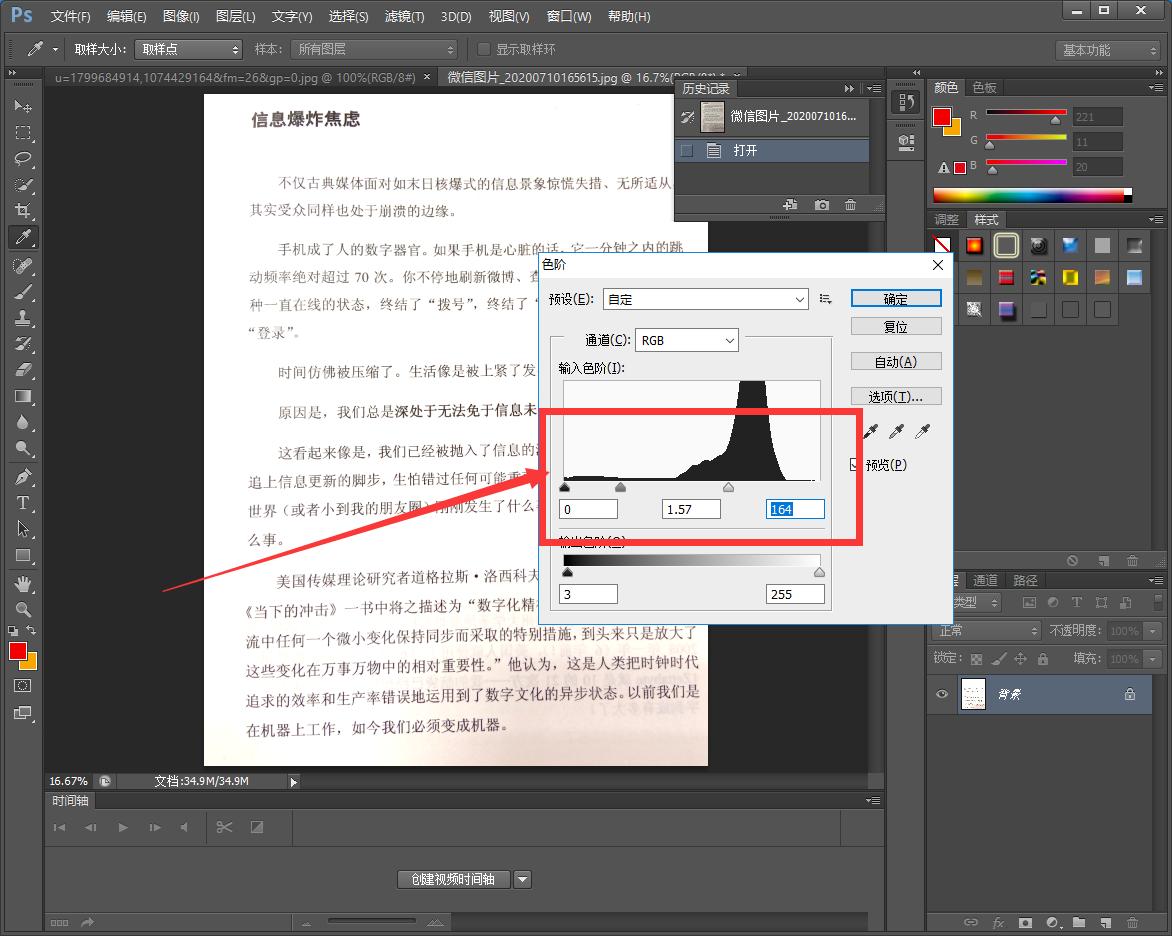Image resolution: width=1172 pixels, height=936 pixels.
Task: Pick the black point eyedropper in Levels dialog
Action: (869, 431)
